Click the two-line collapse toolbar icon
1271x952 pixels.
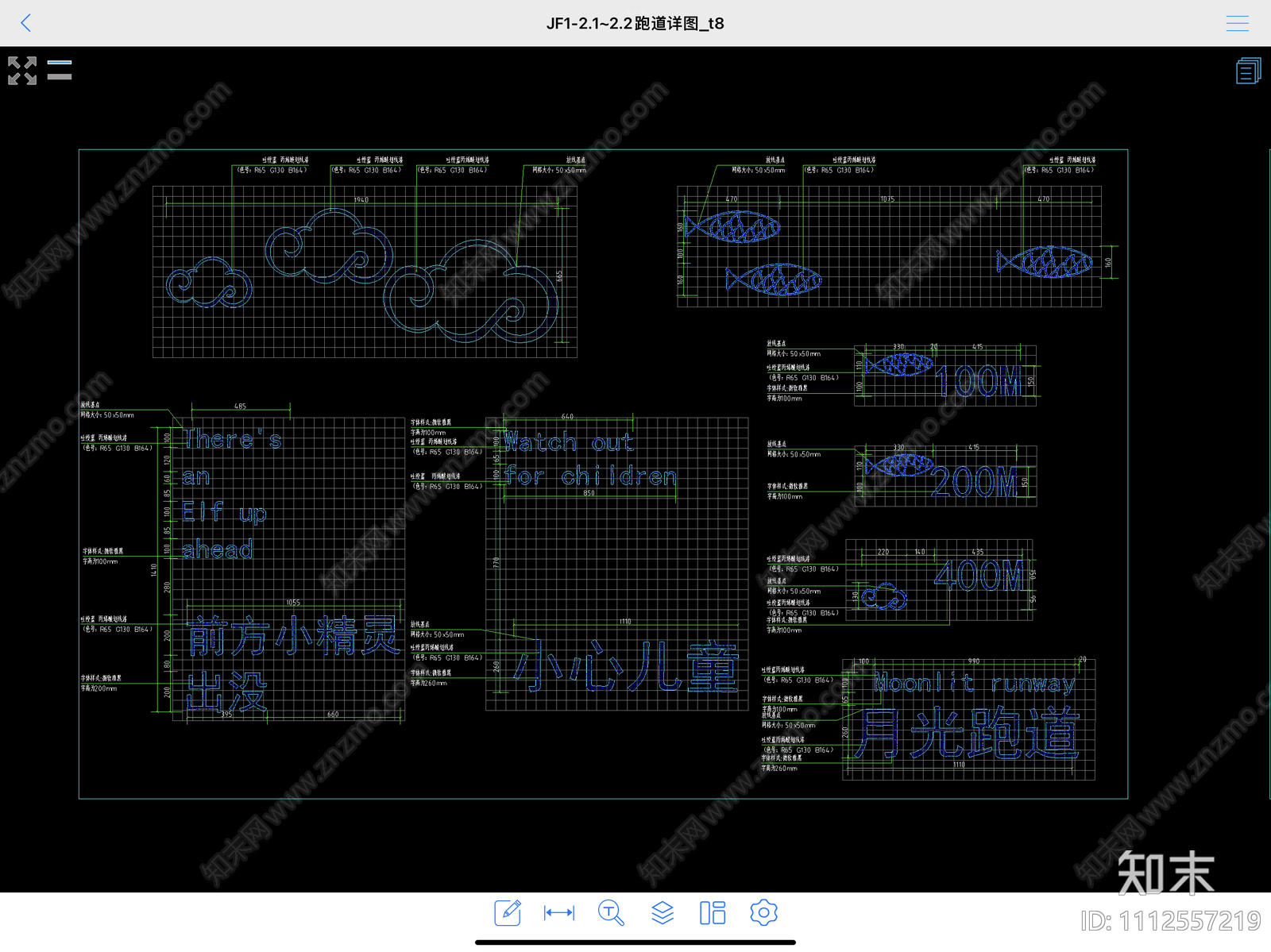[60, 69]
